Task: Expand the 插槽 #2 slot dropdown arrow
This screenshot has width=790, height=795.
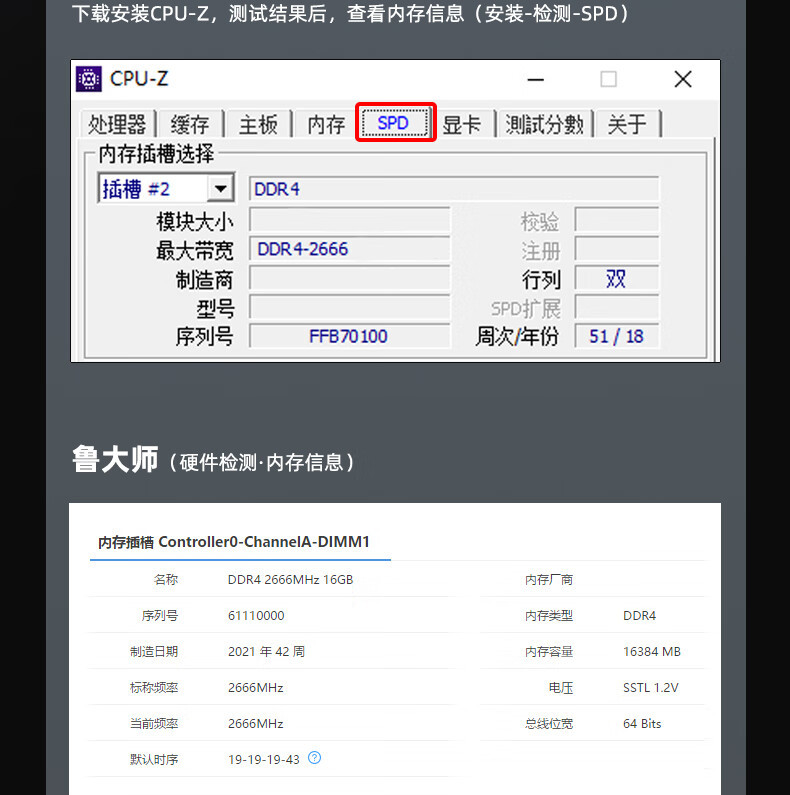Action: click(x=220, y=189)
